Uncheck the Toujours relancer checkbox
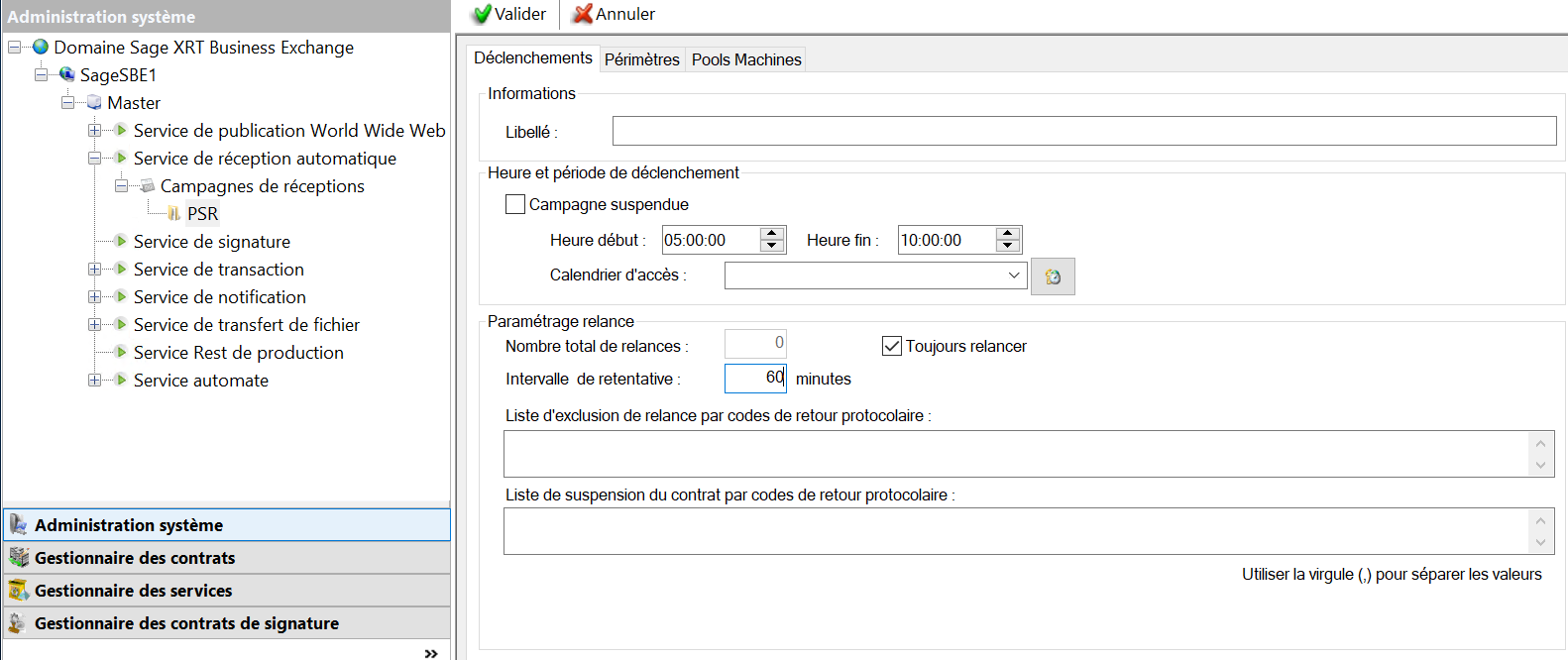Viewport: 1568px width, 660px height. [x=892, y=346]
